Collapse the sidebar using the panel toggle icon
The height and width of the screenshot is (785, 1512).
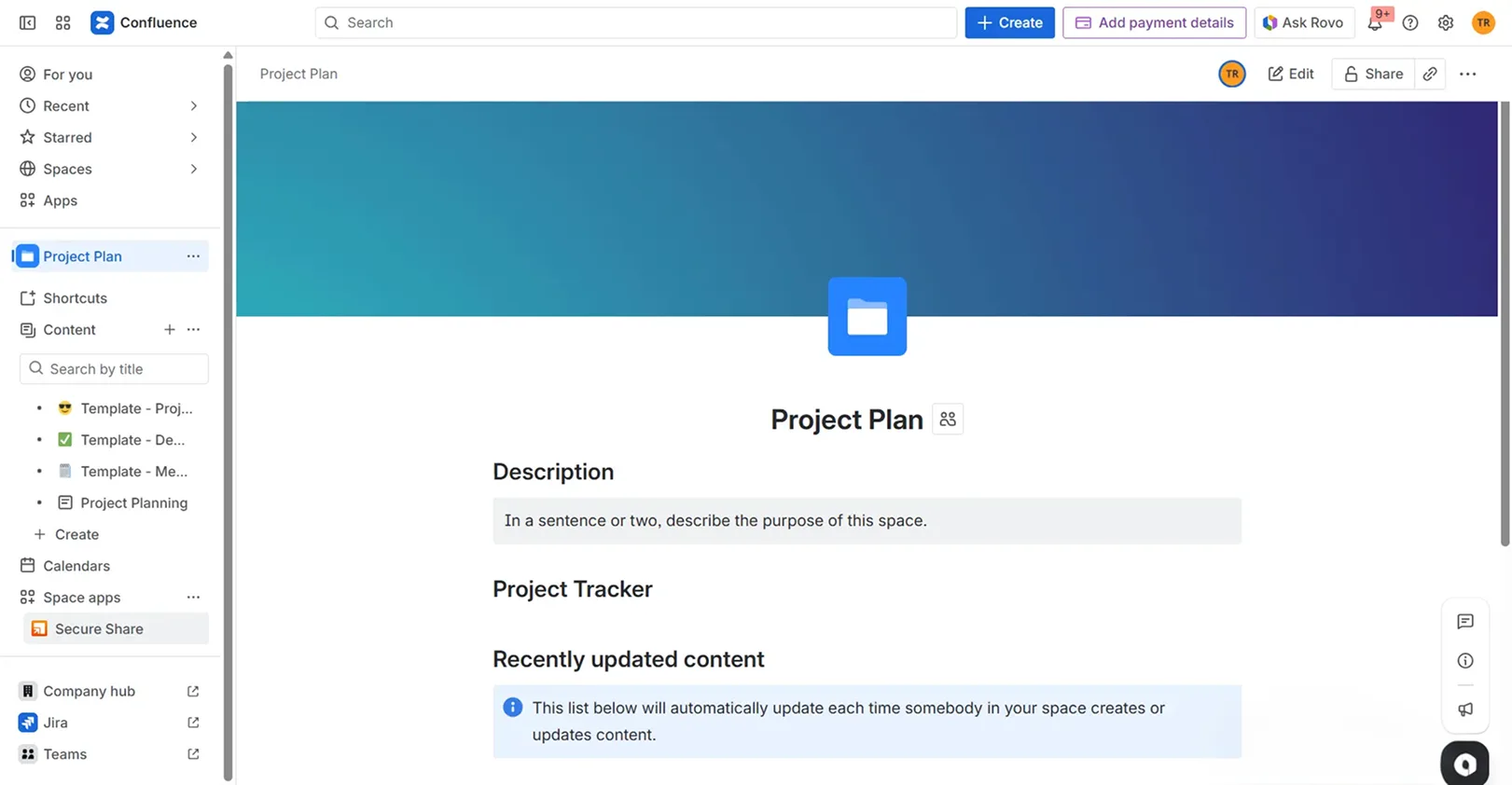coord(27,21)
